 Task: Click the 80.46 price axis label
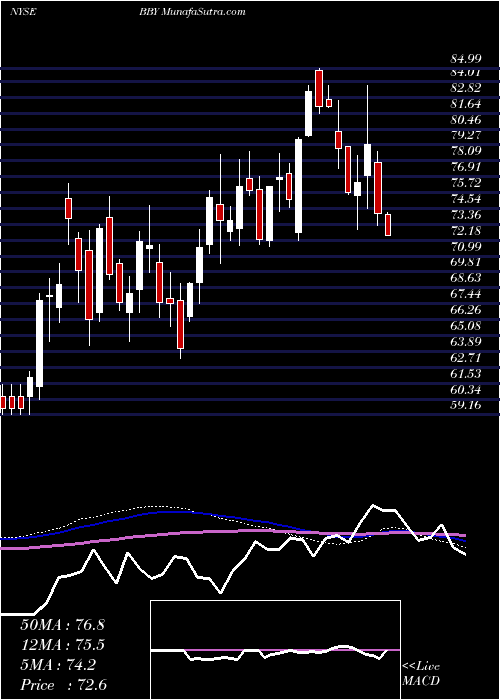coord(465,119)
